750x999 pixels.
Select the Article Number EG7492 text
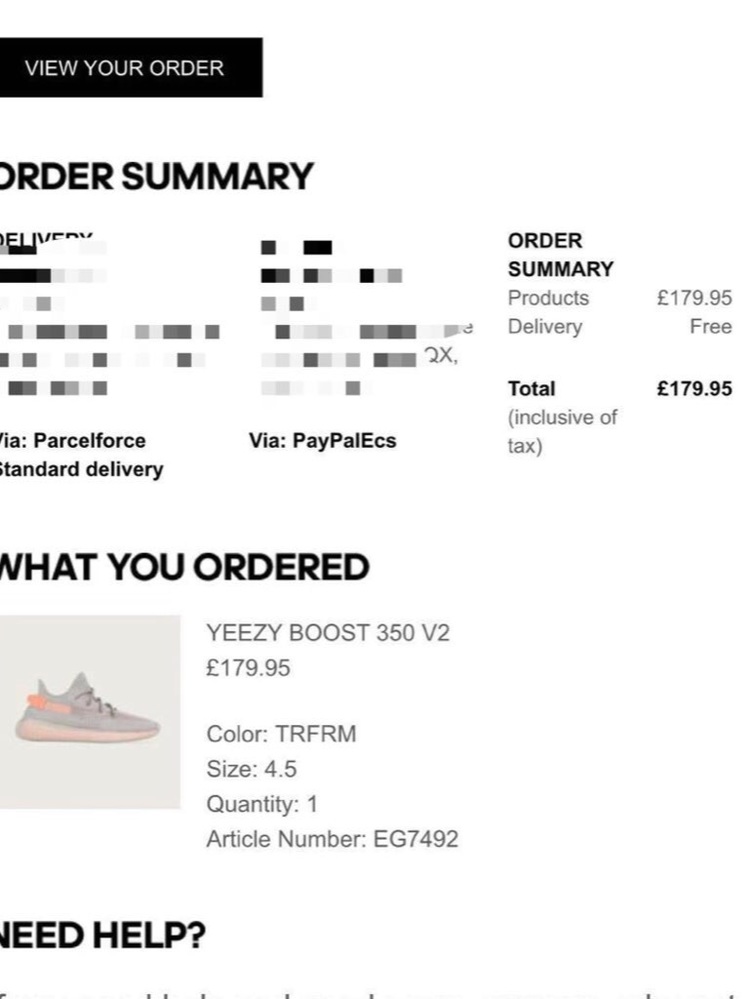point(332,838)
